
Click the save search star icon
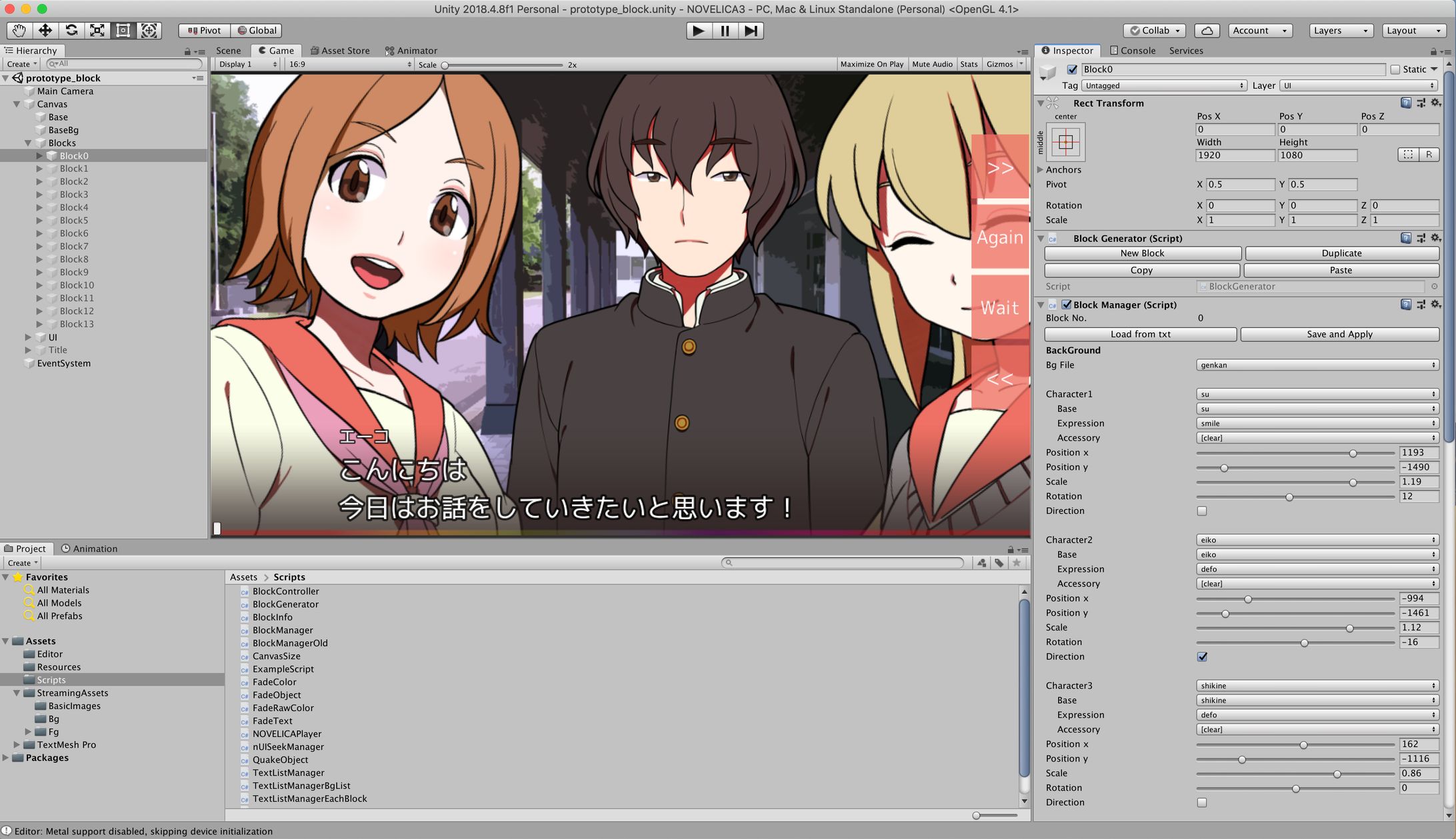coord(1016,563)
